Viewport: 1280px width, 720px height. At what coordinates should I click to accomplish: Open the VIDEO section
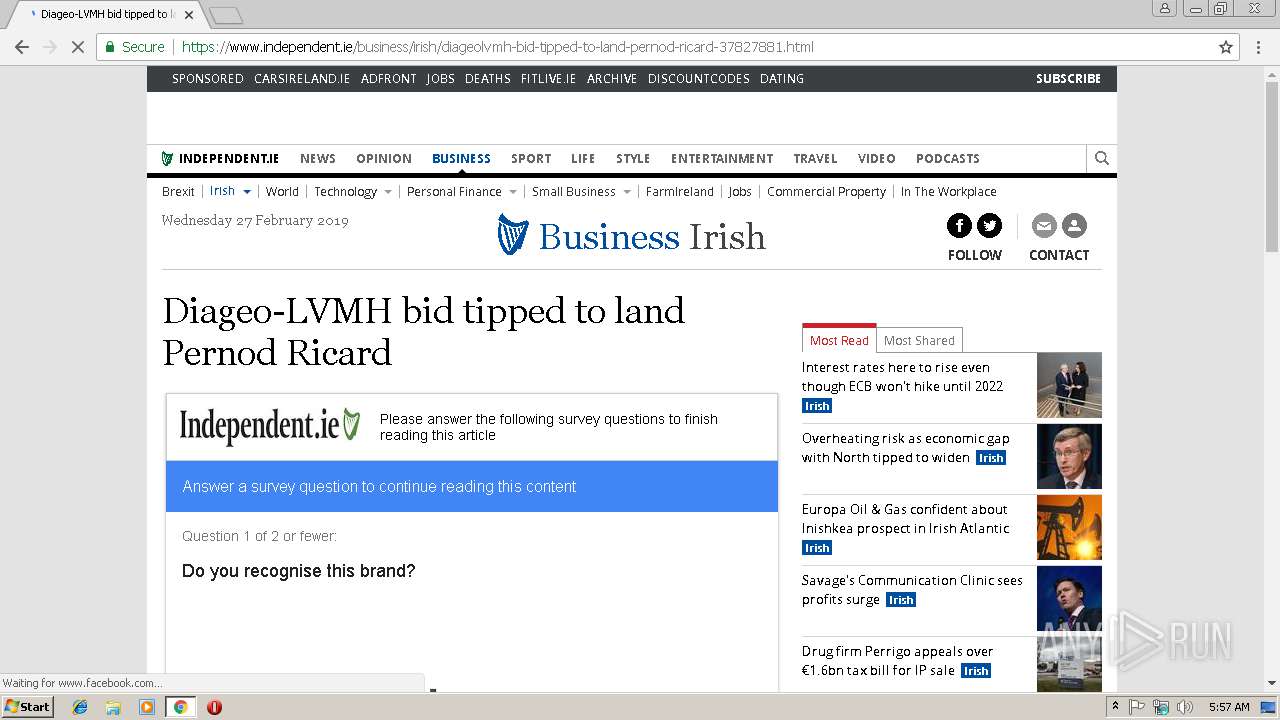(x=877, y=158)
